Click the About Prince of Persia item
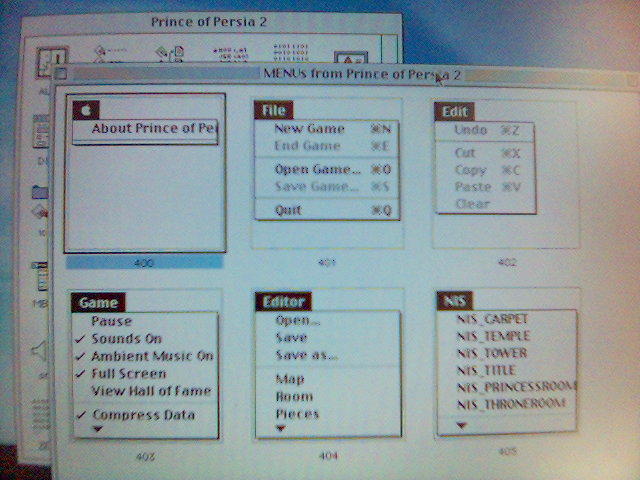 point(152,129)
